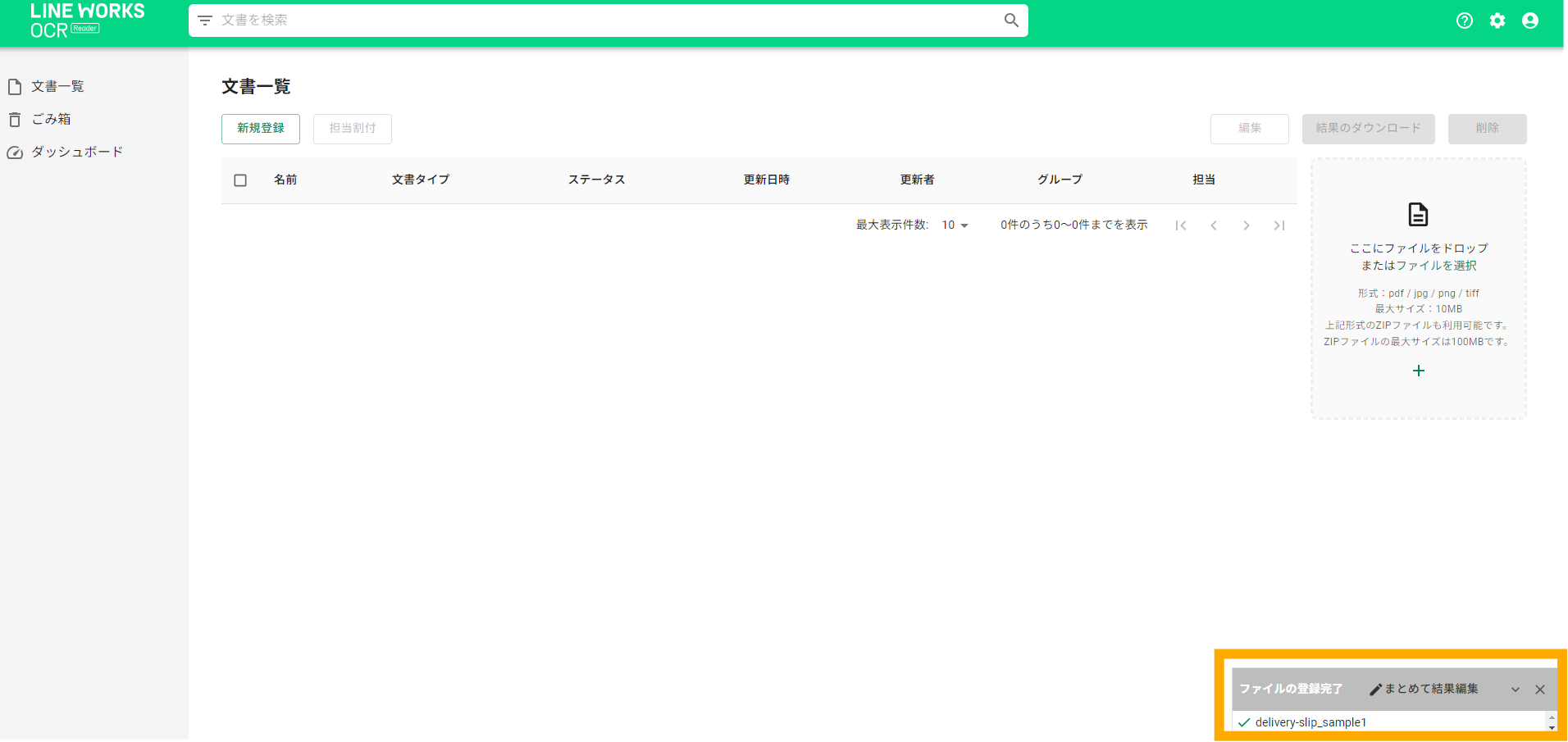The width and height of the screenshot is (1568, 742).
Task: Click the ファイルの登録完了 panel title
Action: (1291, 689)
